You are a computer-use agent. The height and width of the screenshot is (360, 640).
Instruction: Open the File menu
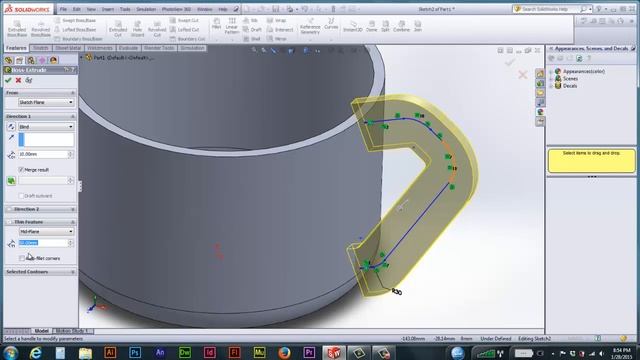pyautogui.click(x=63, y=9)
